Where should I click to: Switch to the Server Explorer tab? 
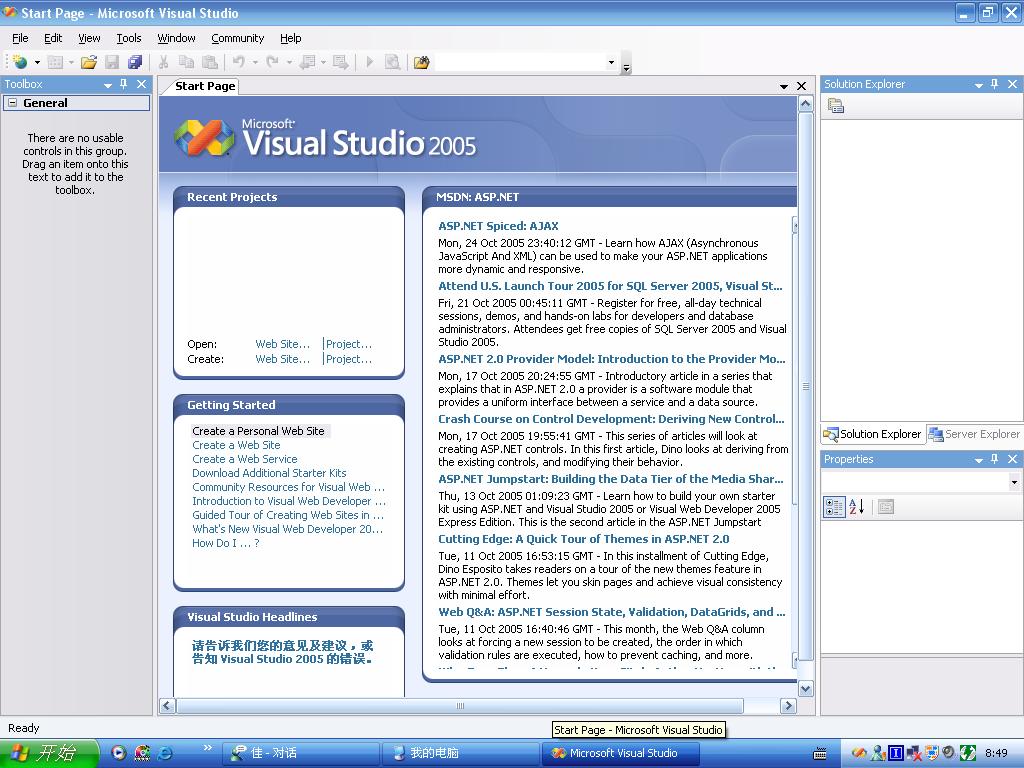point(974,434)
